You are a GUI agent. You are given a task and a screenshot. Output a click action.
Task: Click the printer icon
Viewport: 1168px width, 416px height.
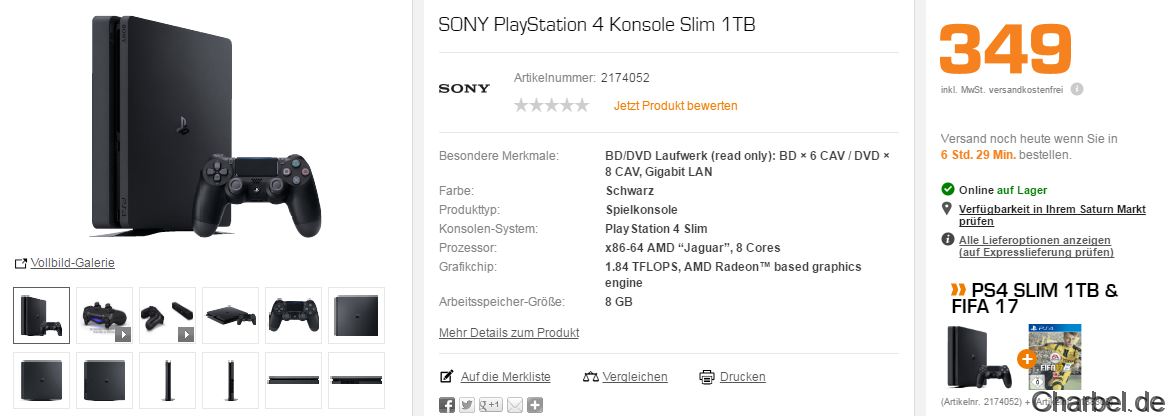pyautogui.click(x=707, y=377)
